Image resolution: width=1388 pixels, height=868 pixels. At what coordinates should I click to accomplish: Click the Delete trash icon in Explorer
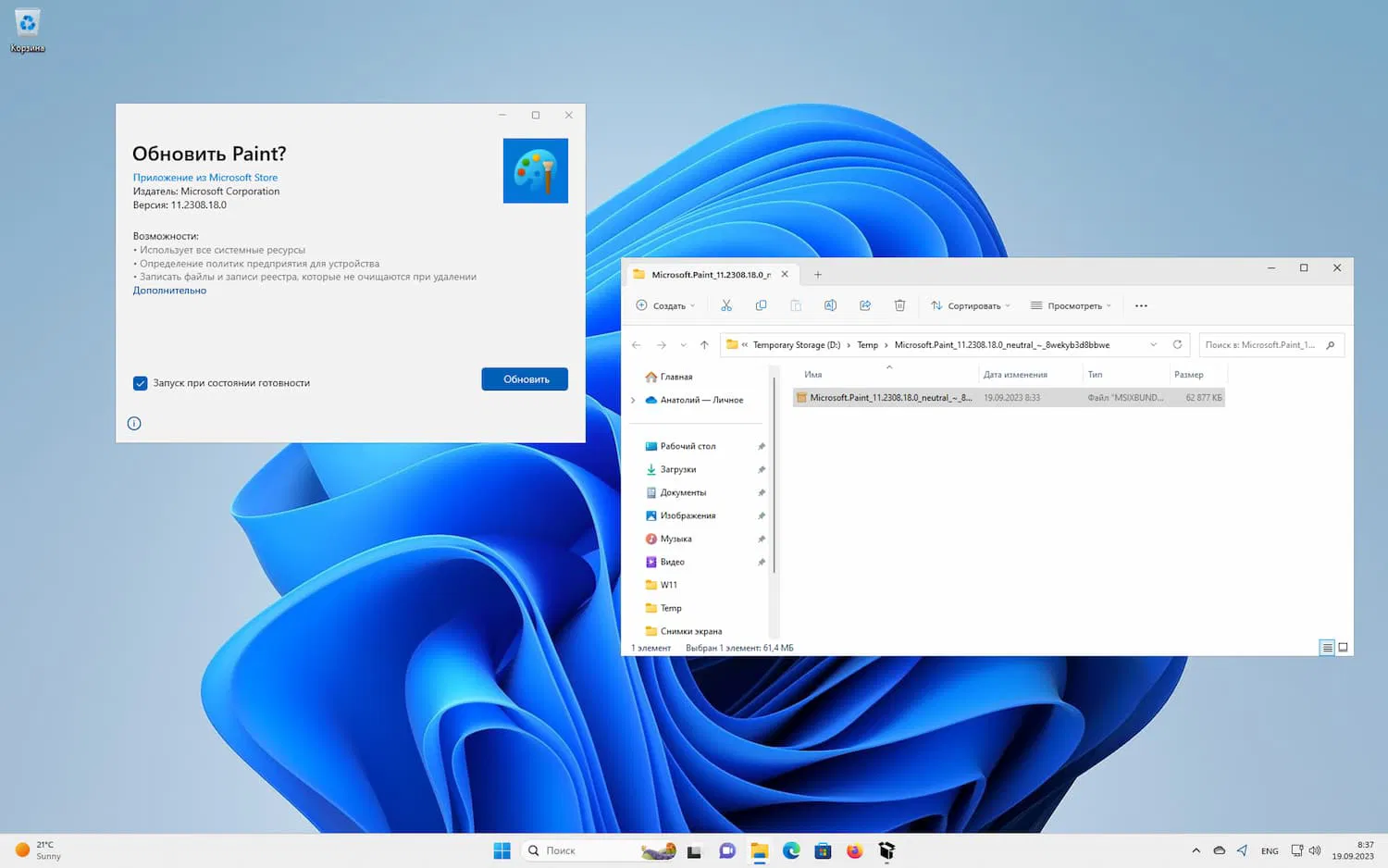point(899,305)
